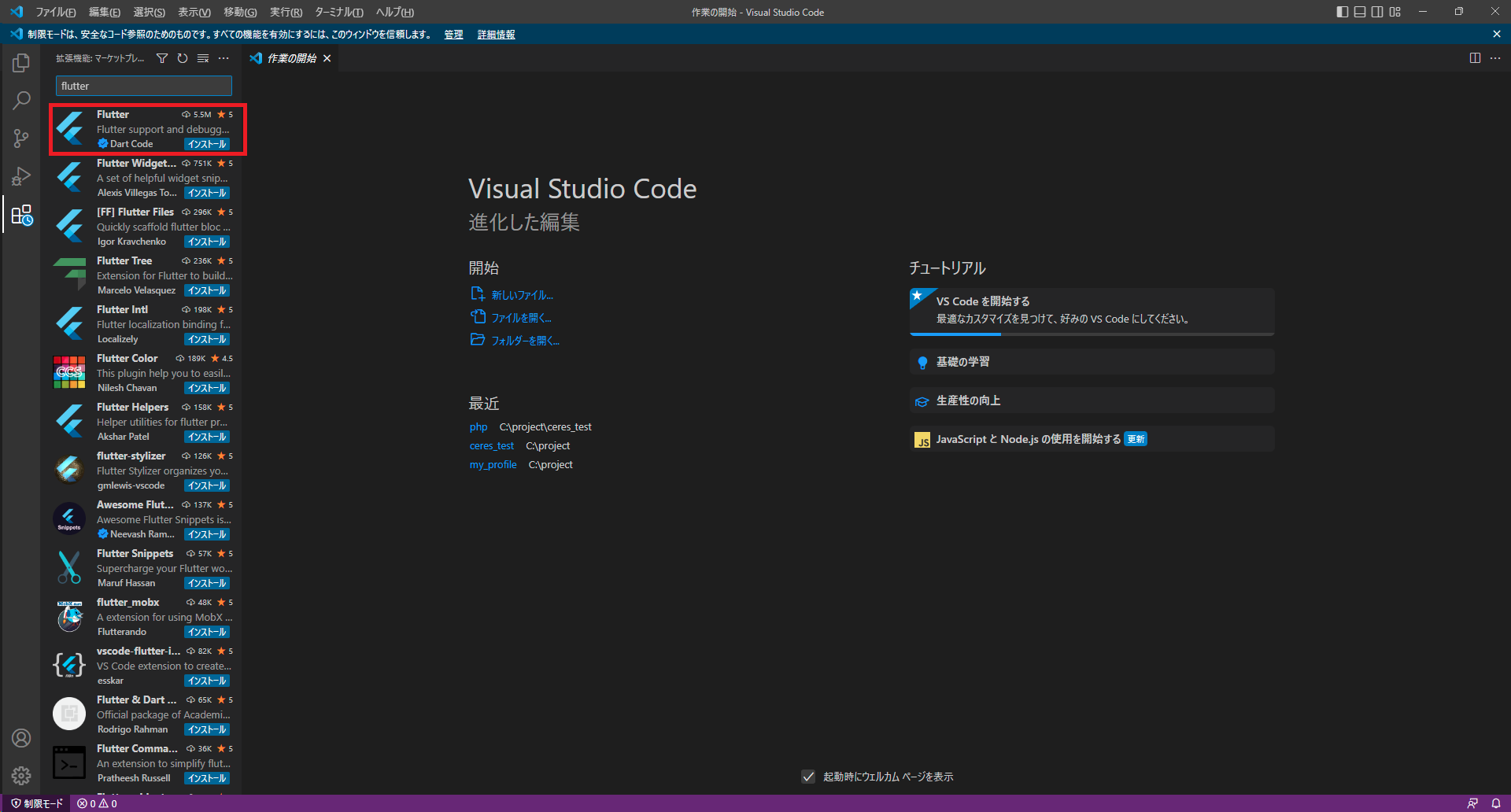Open the Search view in activity bar
Screen dimensions: 1511x812
[21, 101]
